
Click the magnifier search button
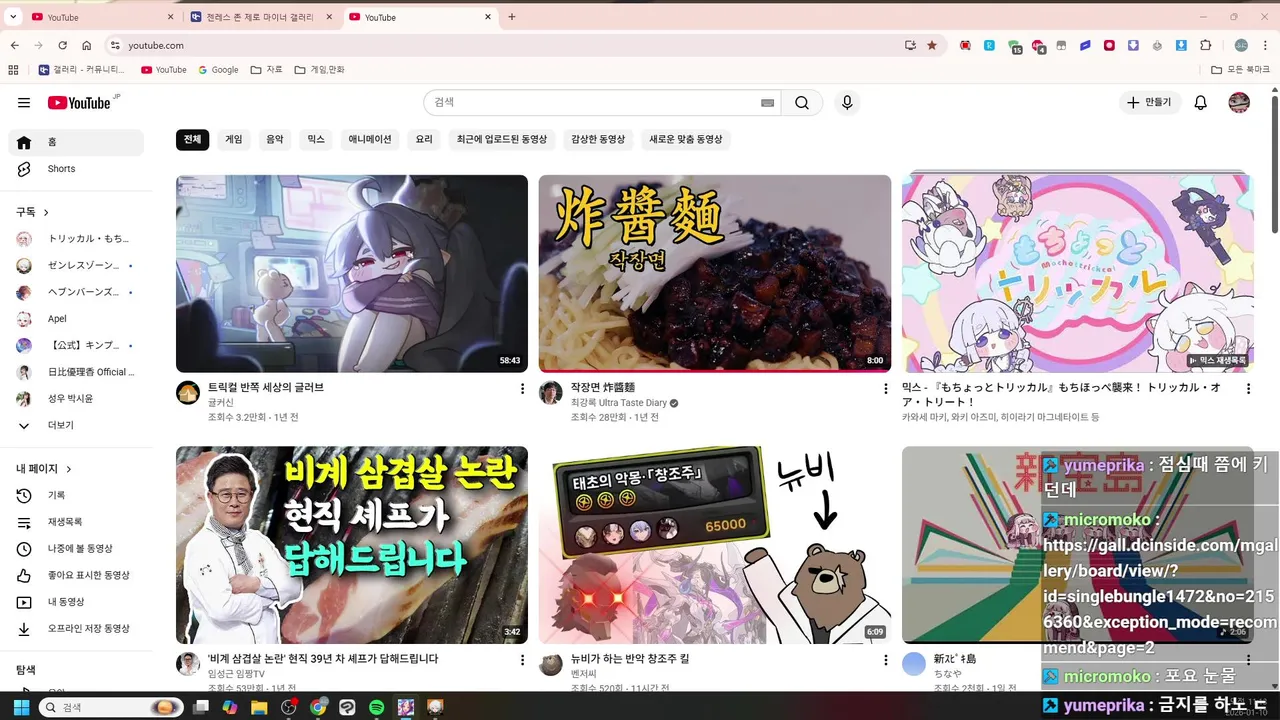coord(802,103)
